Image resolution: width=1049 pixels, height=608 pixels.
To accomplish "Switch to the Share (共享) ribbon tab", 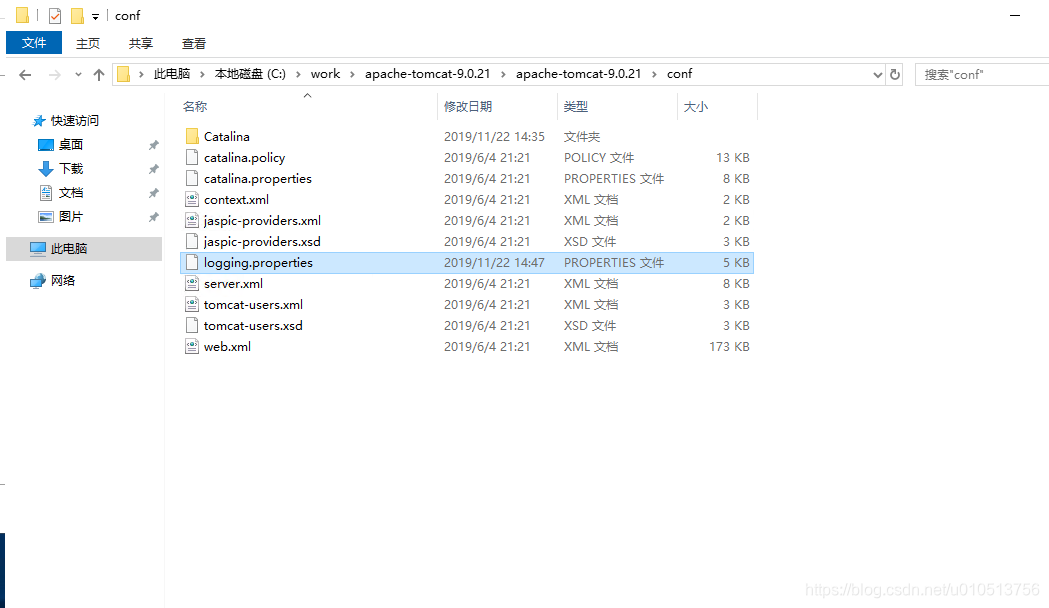I will [140, 43].
